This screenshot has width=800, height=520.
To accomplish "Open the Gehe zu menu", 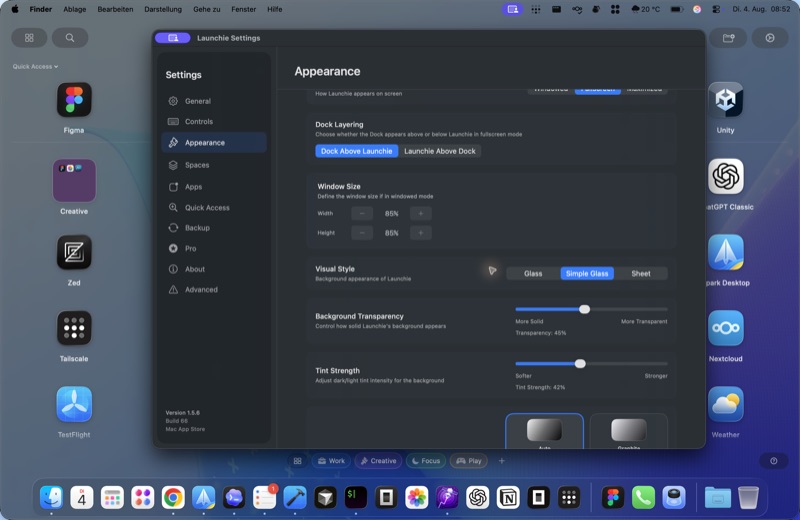I will click(207, 9).
